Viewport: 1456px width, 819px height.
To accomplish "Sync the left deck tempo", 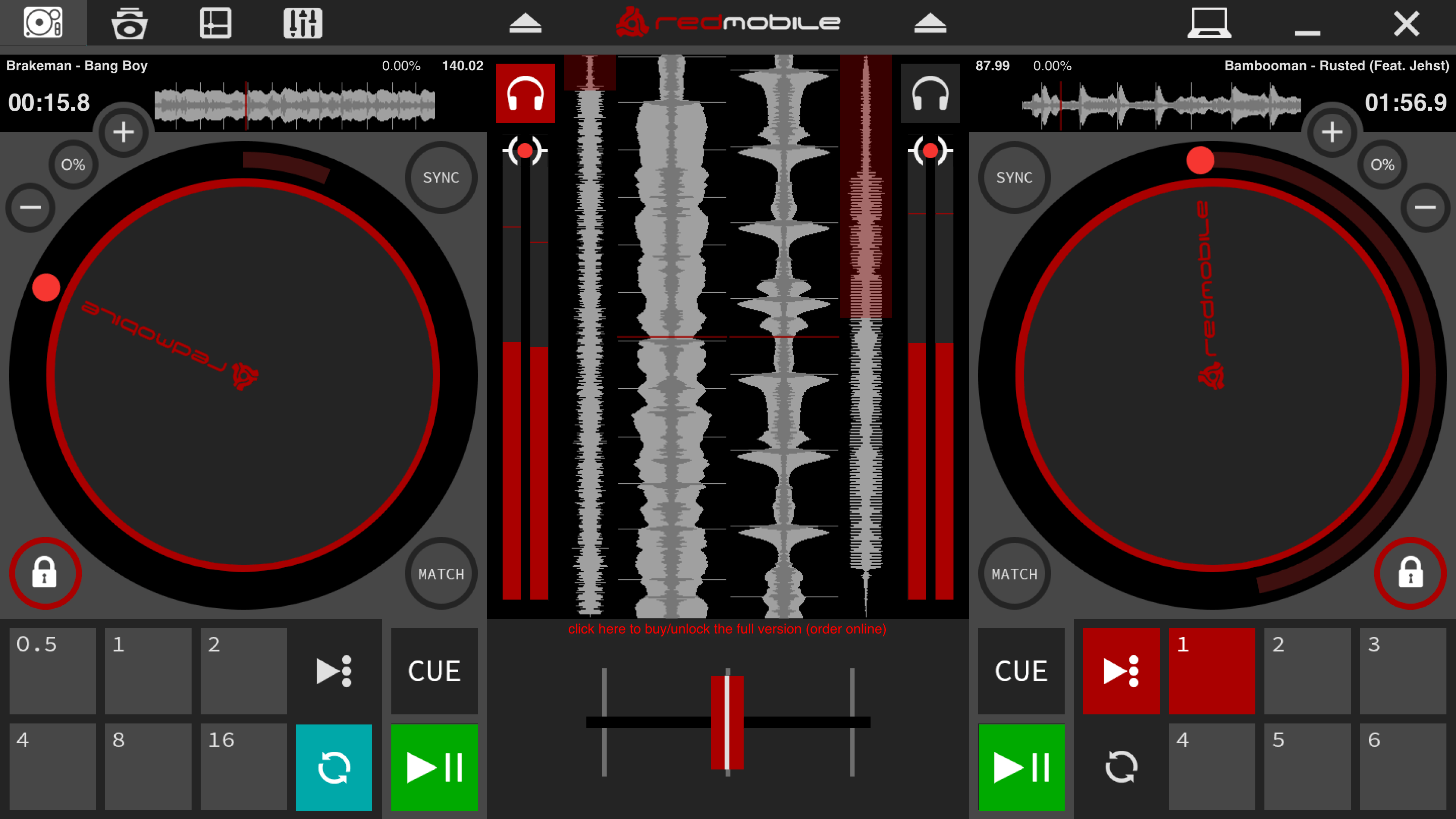I will [441, 177].
